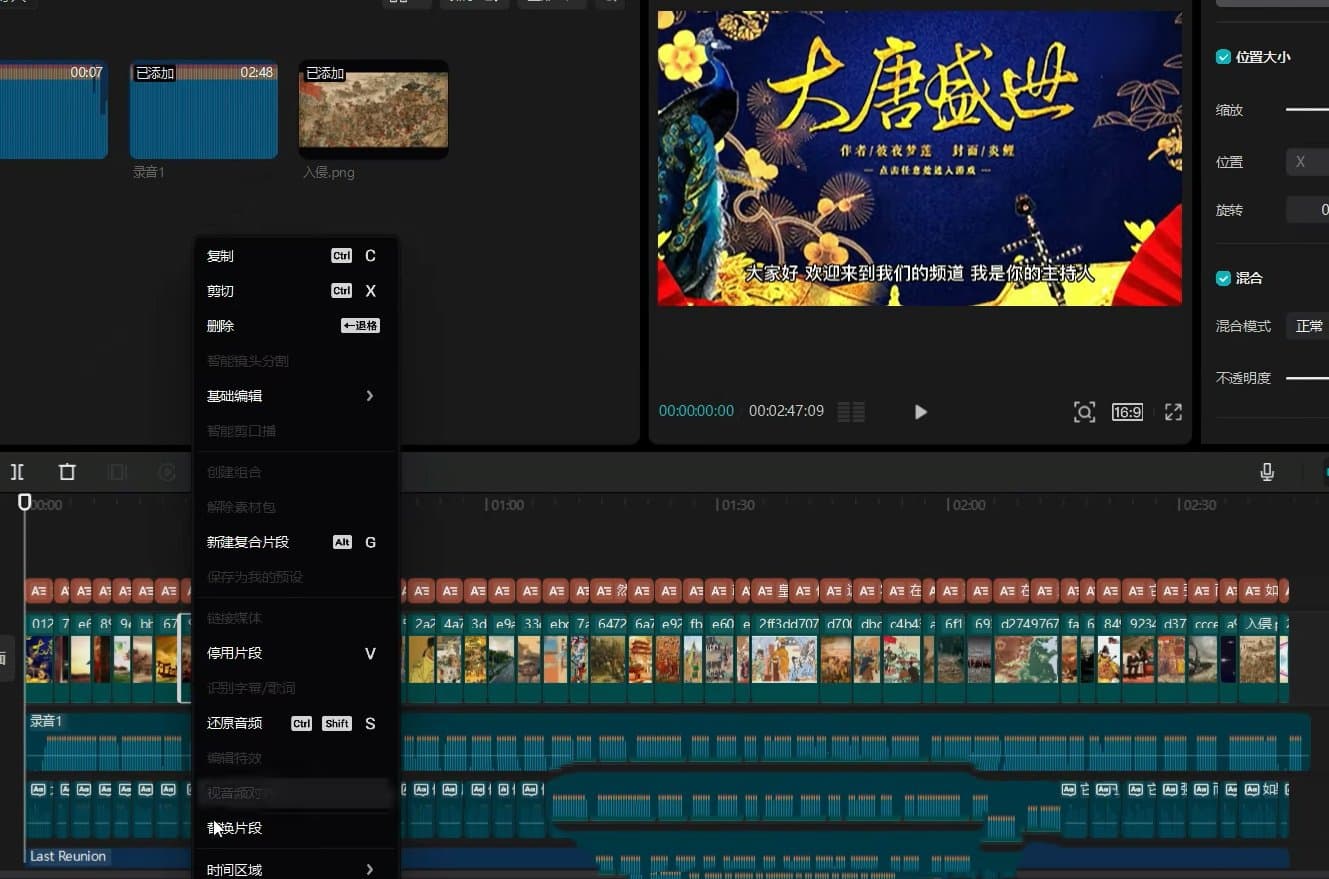The height and width of the screenshot is (879, 1329).
Task: Disable the 混合 checkbox on the right panel
Action: (x=1223, y=278)
